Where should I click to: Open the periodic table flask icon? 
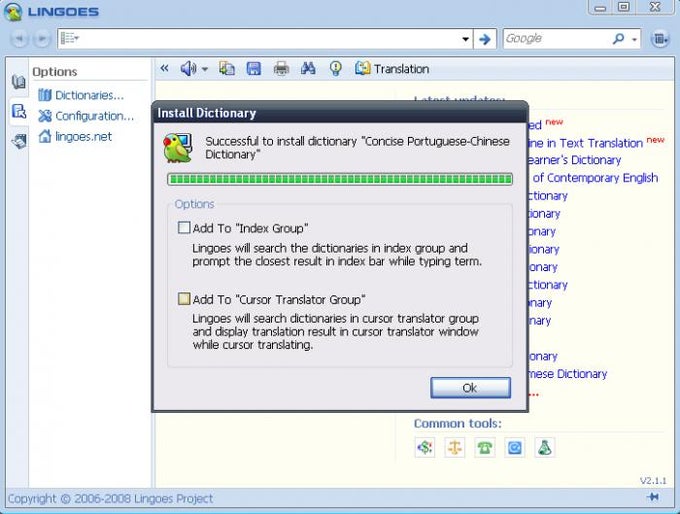click(x=545, y=447)
